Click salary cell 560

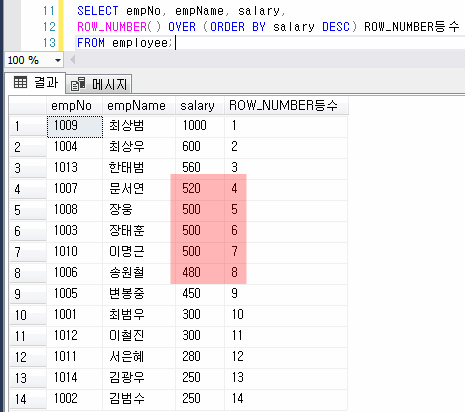pyautogui.click(x=200, y=168)
